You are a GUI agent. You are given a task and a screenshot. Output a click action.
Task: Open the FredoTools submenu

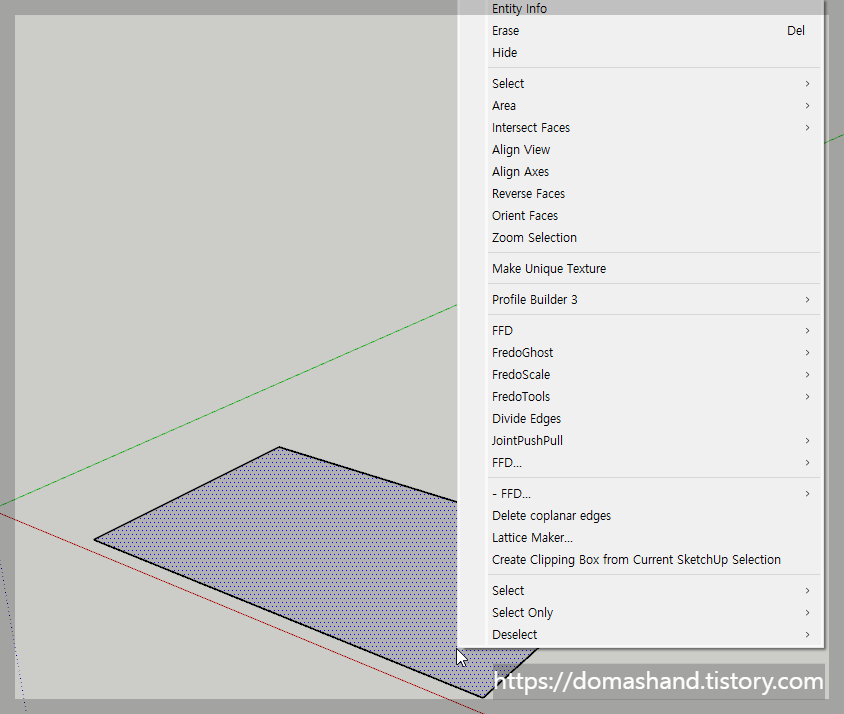(640, 397)
